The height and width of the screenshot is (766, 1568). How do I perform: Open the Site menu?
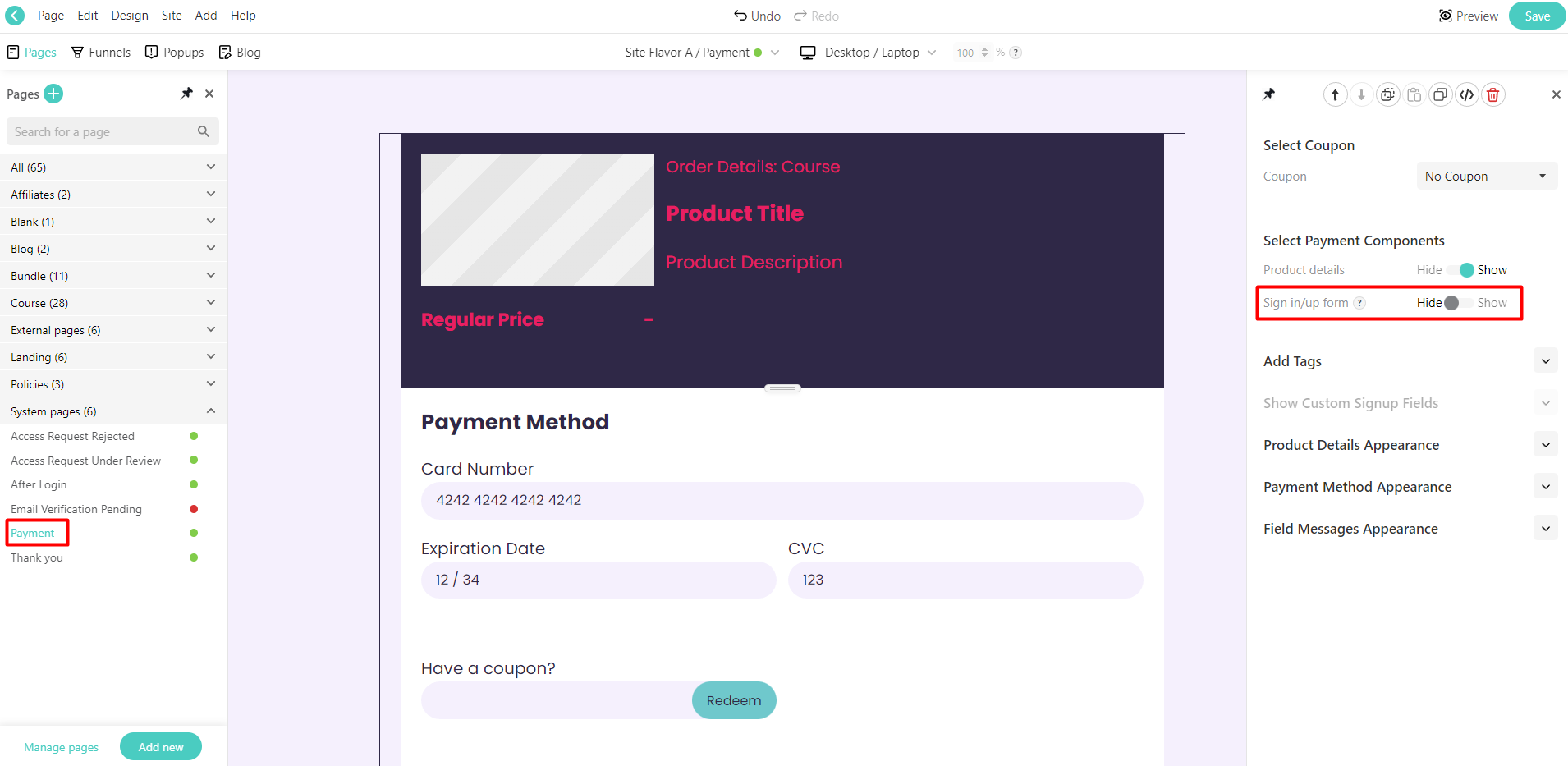click(x=171, y=15)
